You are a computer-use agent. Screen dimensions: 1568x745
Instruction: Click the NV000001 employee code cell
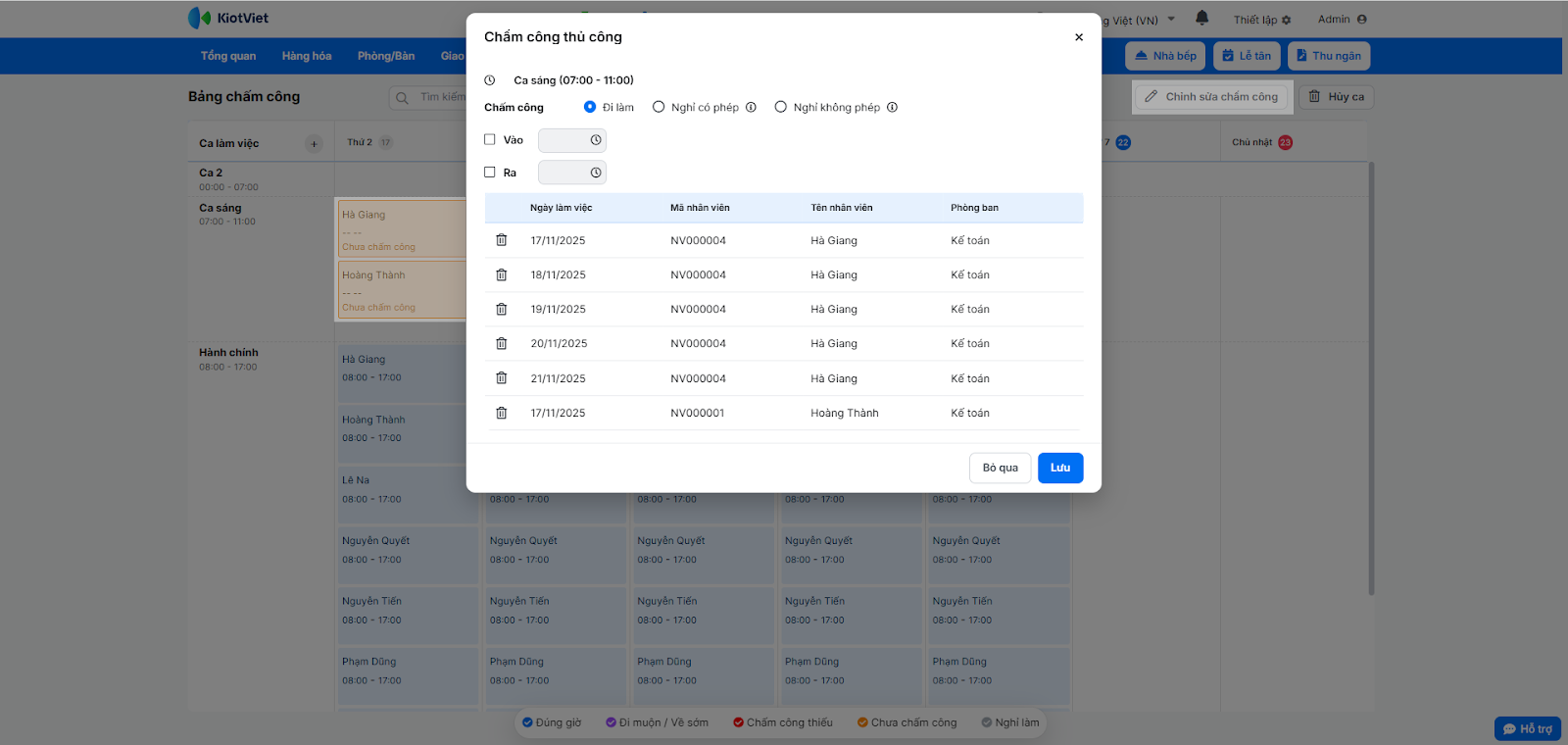[x=698, y=413]
